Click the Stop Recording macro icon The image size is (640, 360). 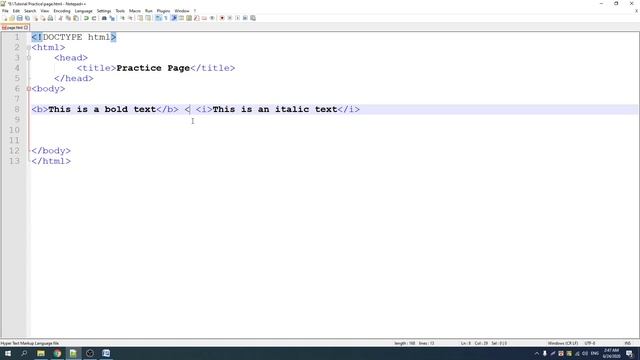click(230, 18)
